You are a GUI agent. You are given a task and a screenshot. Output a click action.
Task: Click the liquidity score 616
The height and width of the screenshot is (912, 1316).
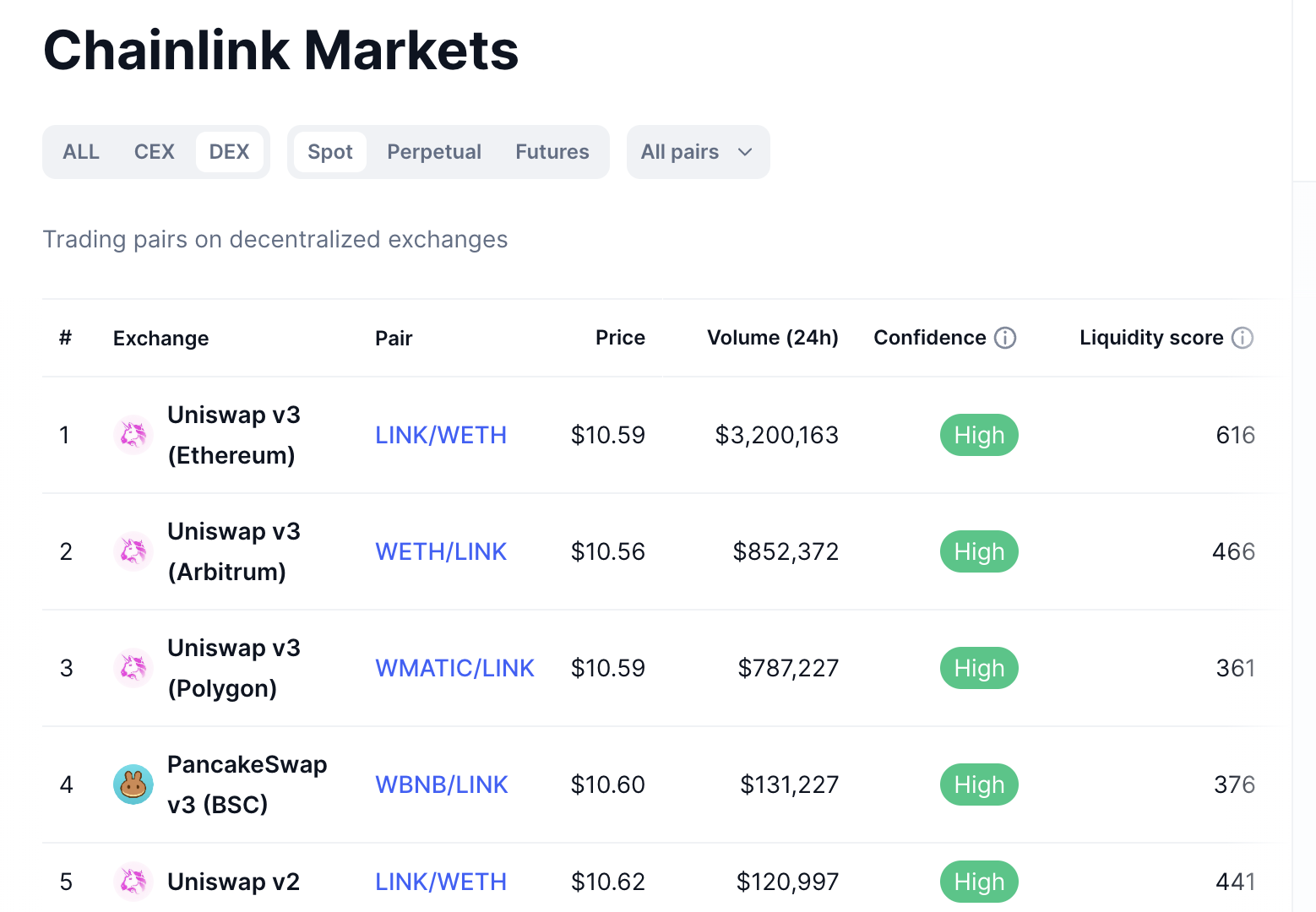(1235, 435)
